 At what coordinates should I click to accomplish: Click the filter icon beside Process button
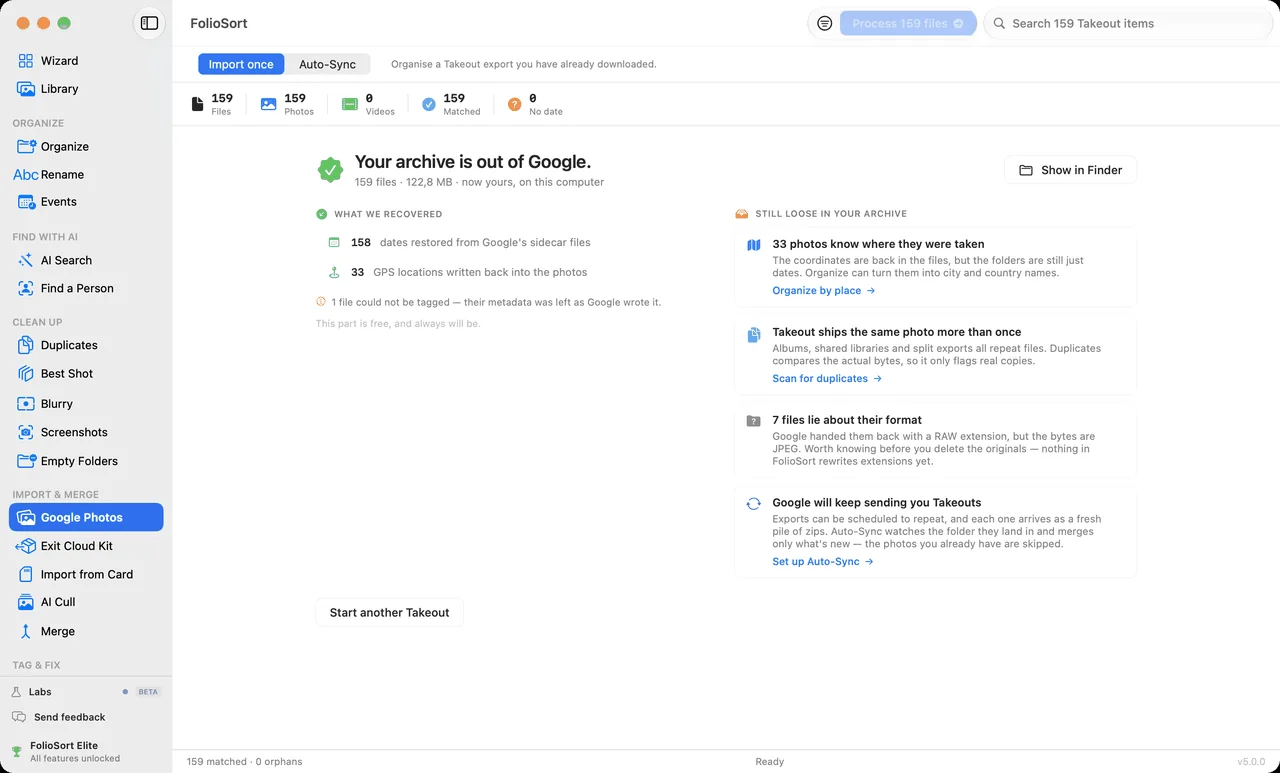(824, 23)
